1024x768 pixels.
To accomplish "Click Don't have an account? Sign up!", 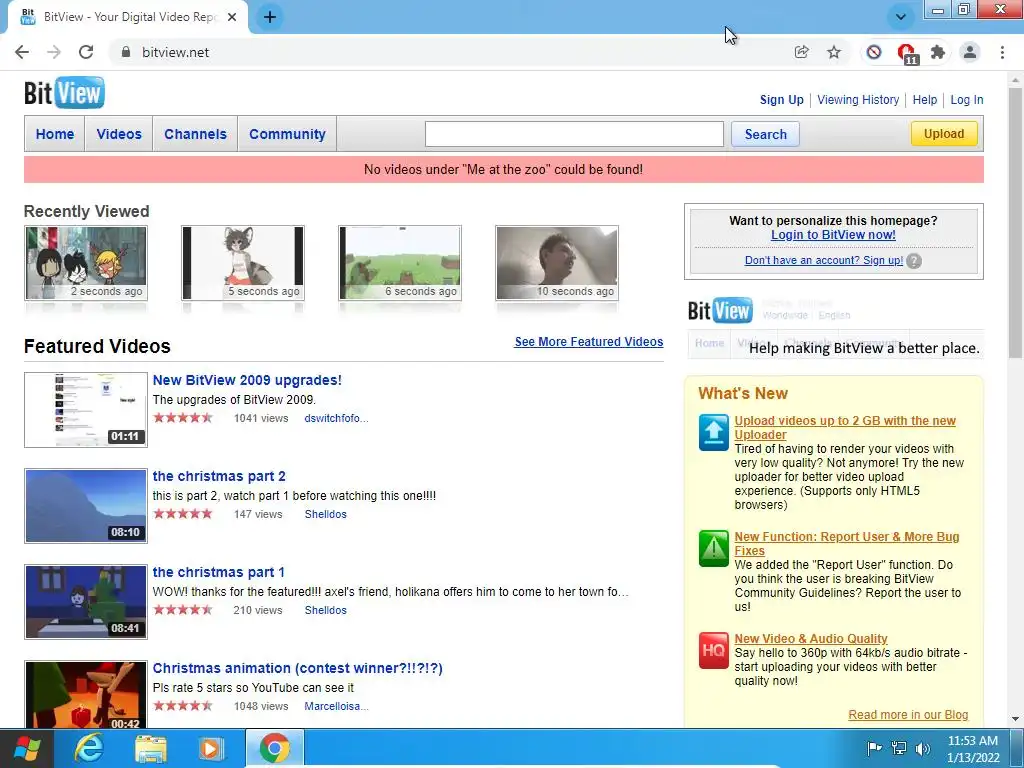I will click(x=824, y=260).
